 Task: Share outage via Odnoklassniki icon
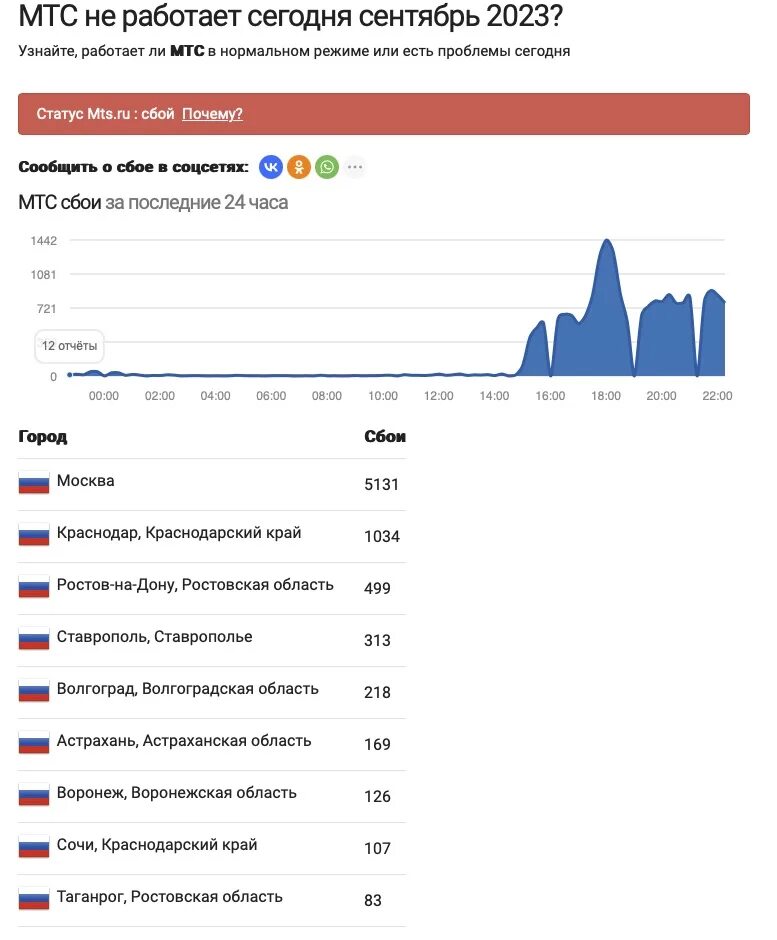click(299, 167)
